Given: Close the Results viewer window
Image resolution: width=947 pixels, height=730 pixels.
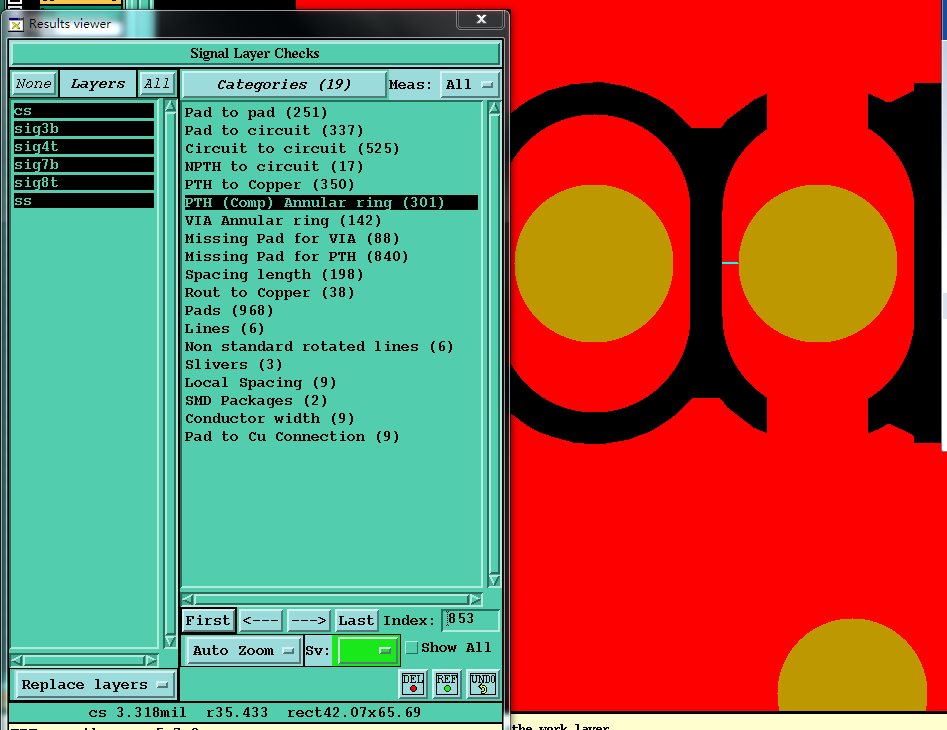Looking at the screenshot, I should pos(481,19).
